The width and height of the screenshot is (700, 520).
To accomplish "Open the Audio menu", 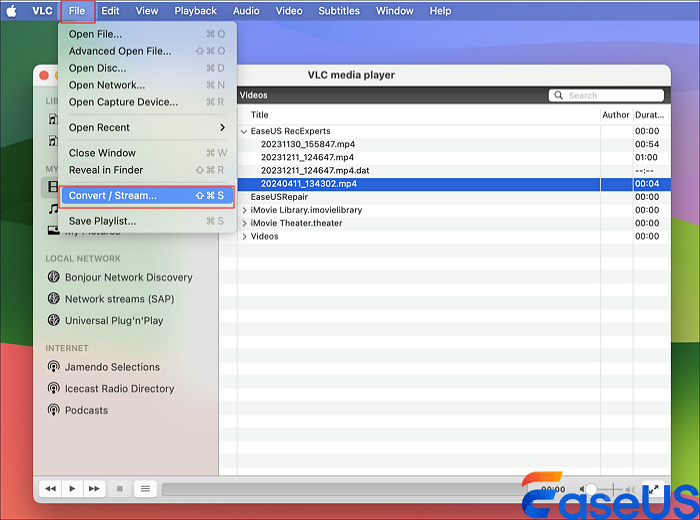I will (246, 11).
